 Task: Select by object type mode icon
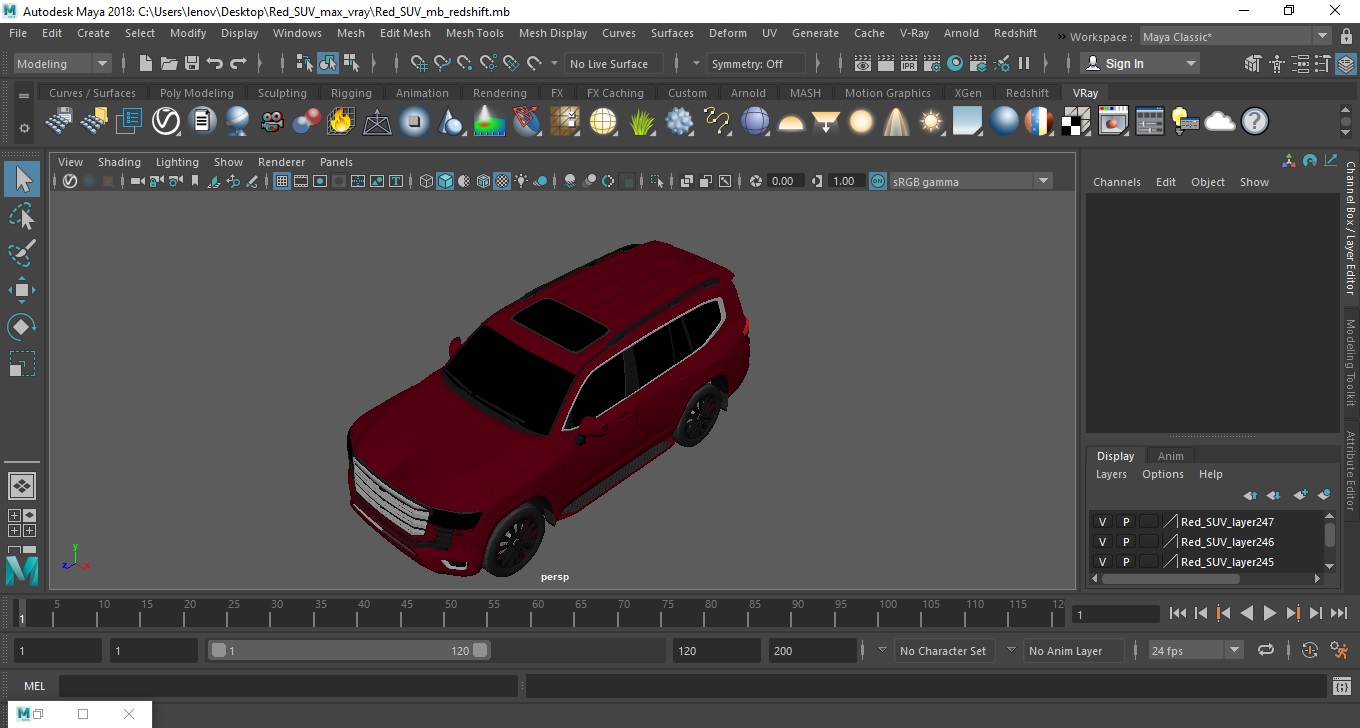point(328,63)
